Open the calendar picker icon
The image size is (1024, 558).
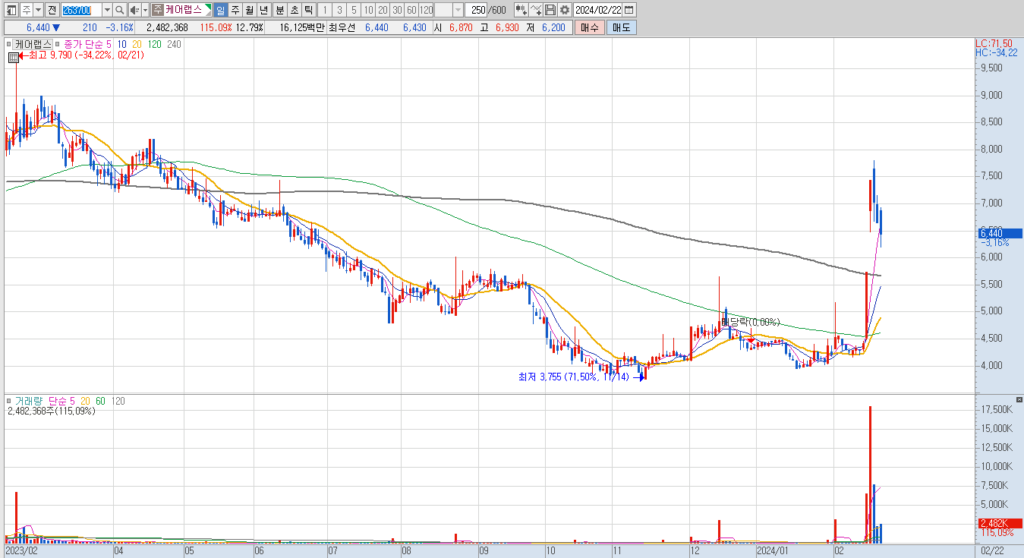point(629,10)
